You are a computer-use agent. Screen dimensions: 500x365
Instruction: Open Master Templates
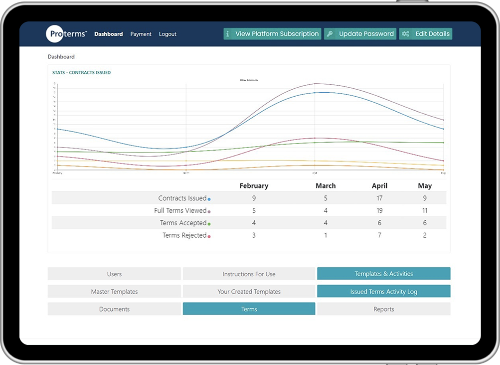point(114,291)
